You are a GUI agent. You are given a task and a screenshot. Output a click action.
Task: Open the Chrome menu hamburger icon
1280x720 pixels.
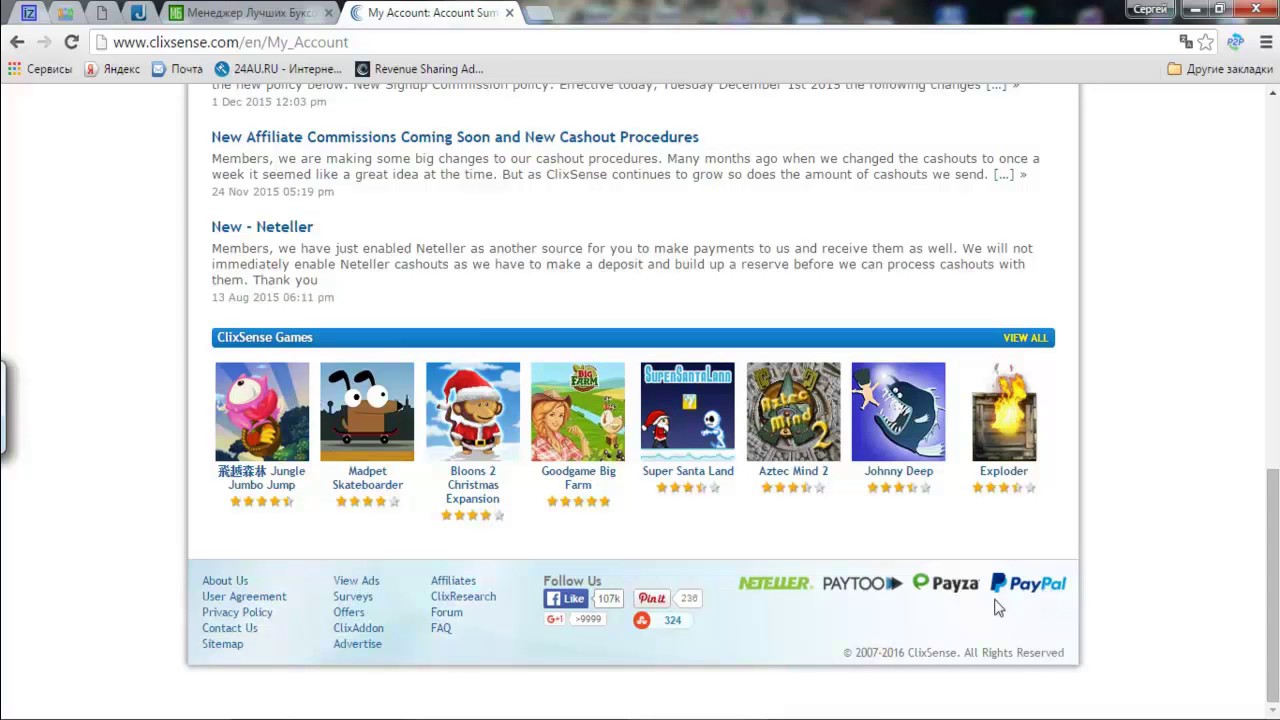click(x=1265, y=42)
